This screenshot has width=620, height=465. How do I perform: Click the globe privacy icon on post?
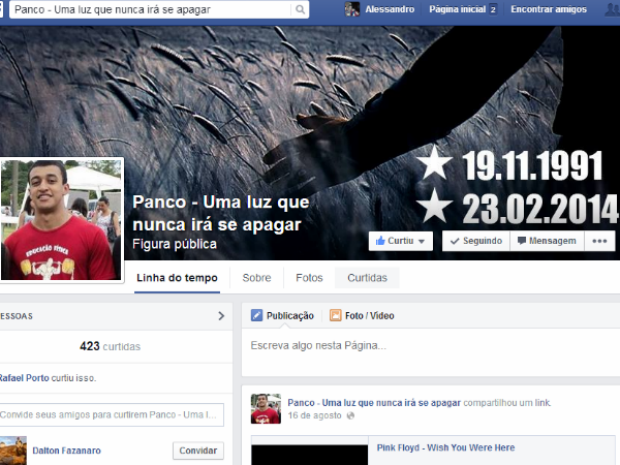coord(349,415)
